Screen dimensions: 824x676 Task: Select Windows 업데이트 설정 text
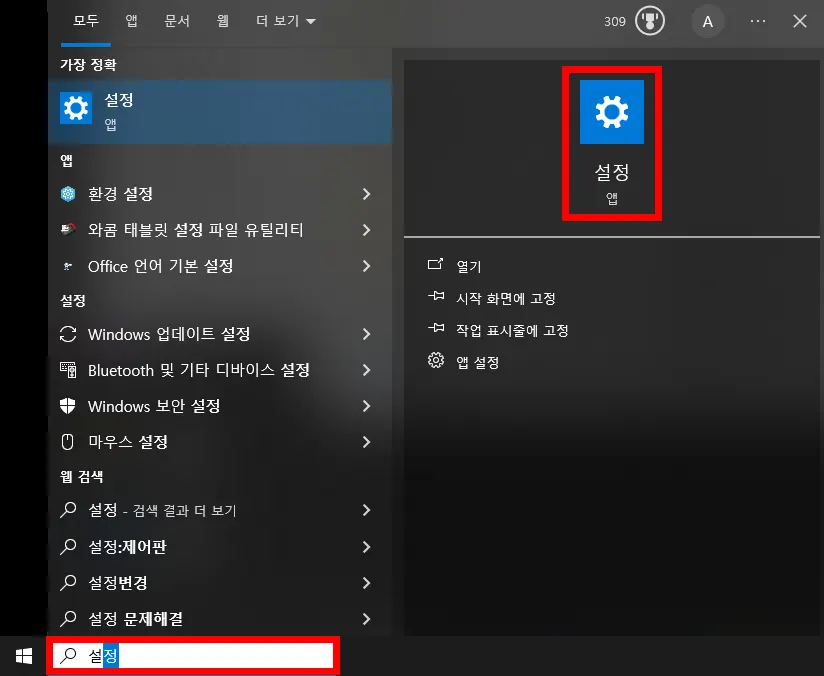[169, 334]
